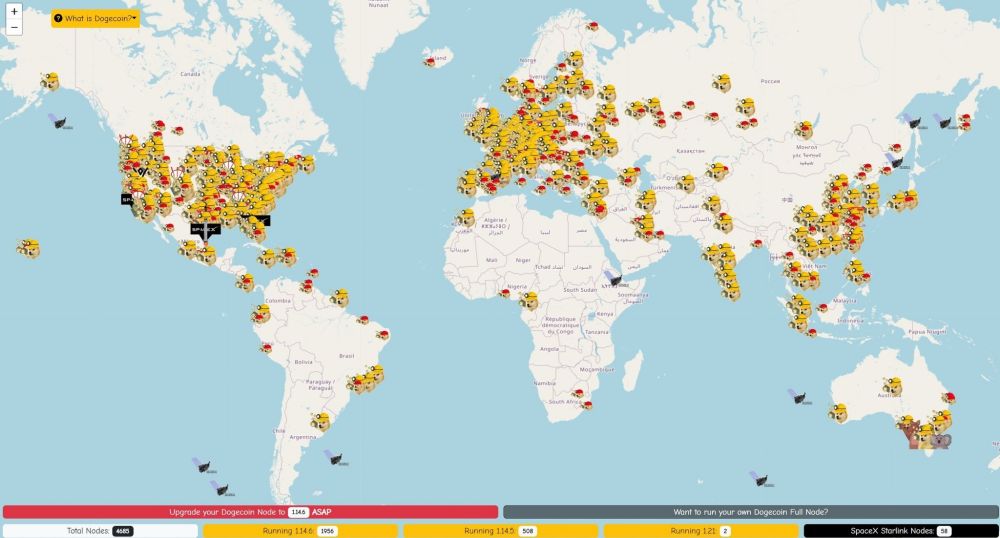
Task: Select the koala icon in southeast Australia
Action: (x=940, y=440)
